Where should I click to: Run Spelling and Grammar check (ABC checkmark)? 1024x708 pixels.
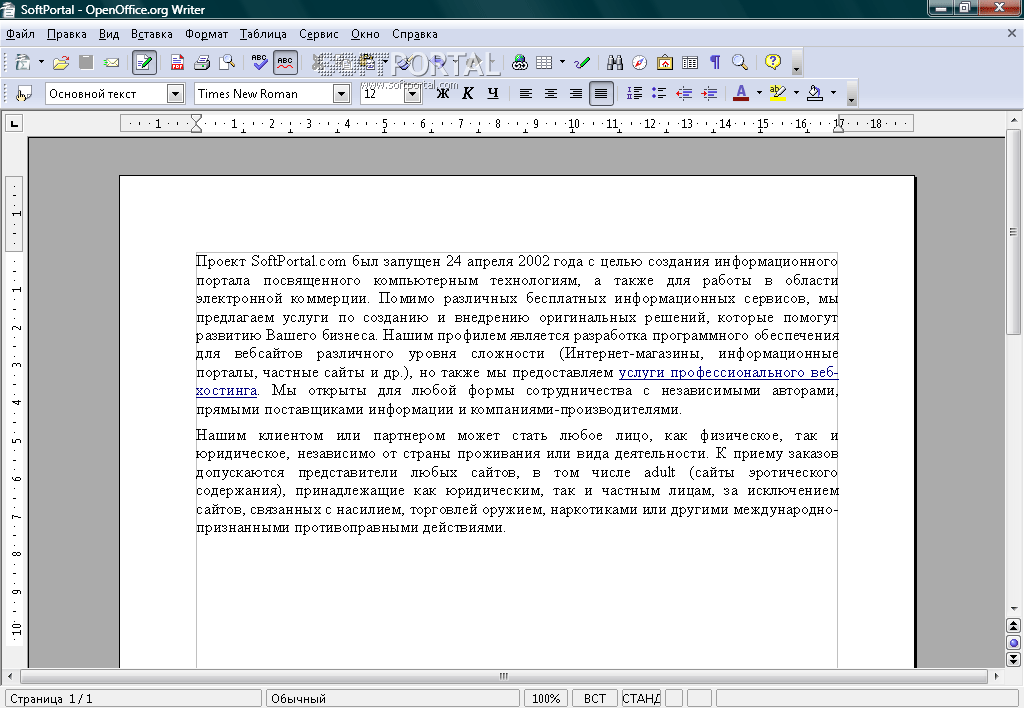(x=260, y=62)
